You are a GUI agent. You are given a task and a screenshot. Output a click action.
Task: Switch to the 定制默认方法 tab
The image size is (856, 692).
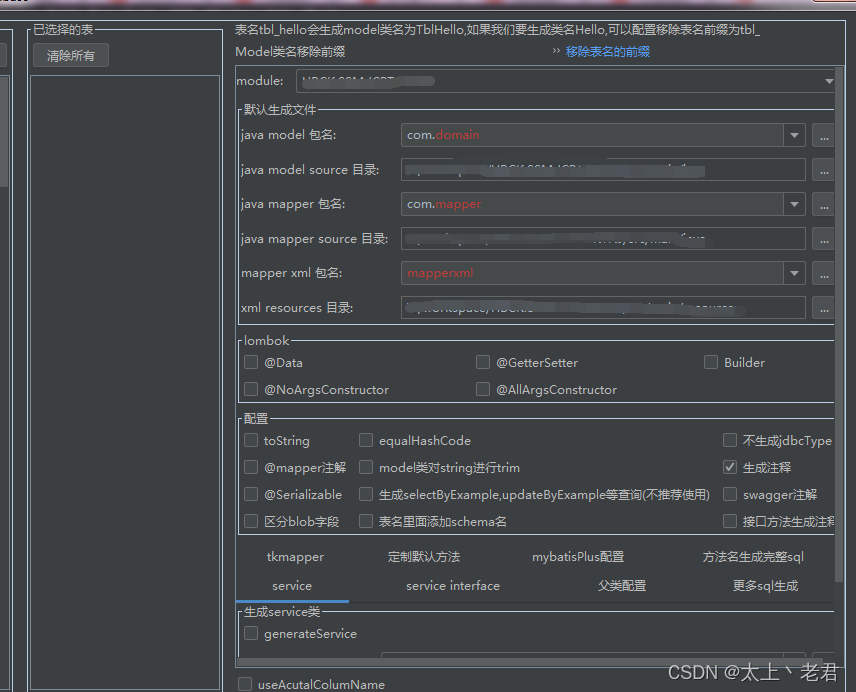coord(424,557)
